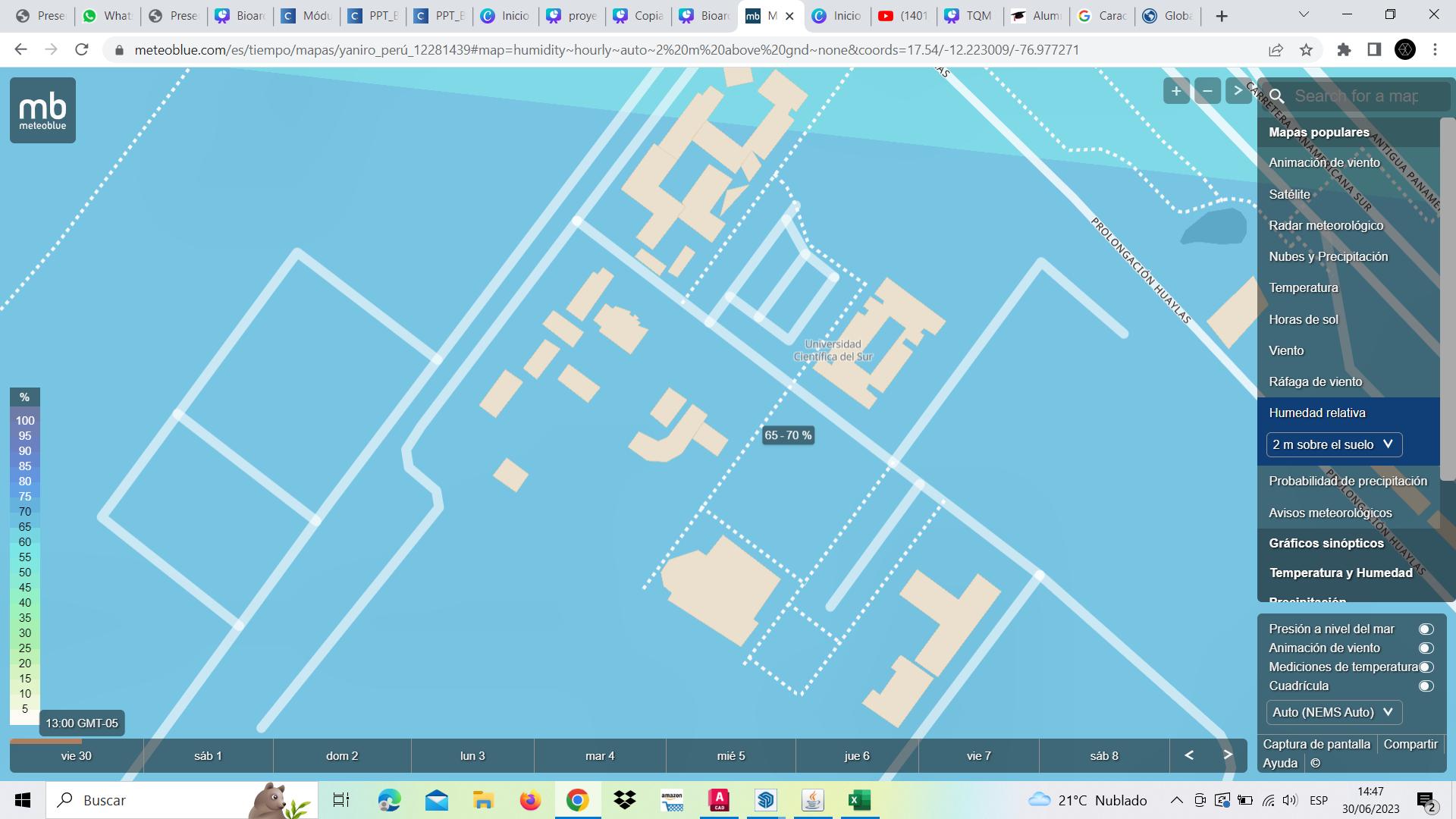This screenshot has height=819, width=1456.
Task: Open Ayuda link
Action: [1280, 763]
